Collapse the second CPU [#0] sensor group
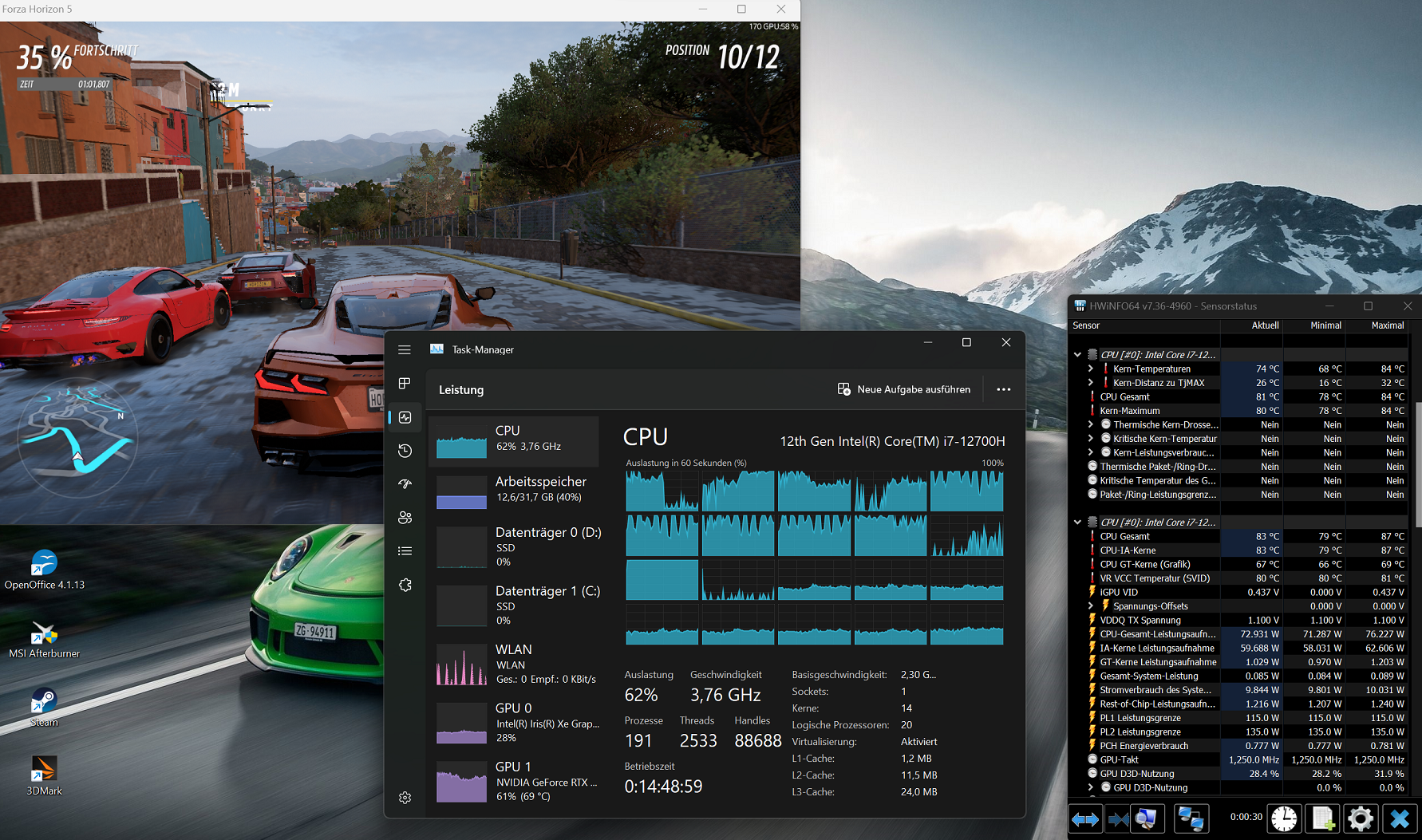Viewport: 1422px width, 840px height. coord(1078,523)
